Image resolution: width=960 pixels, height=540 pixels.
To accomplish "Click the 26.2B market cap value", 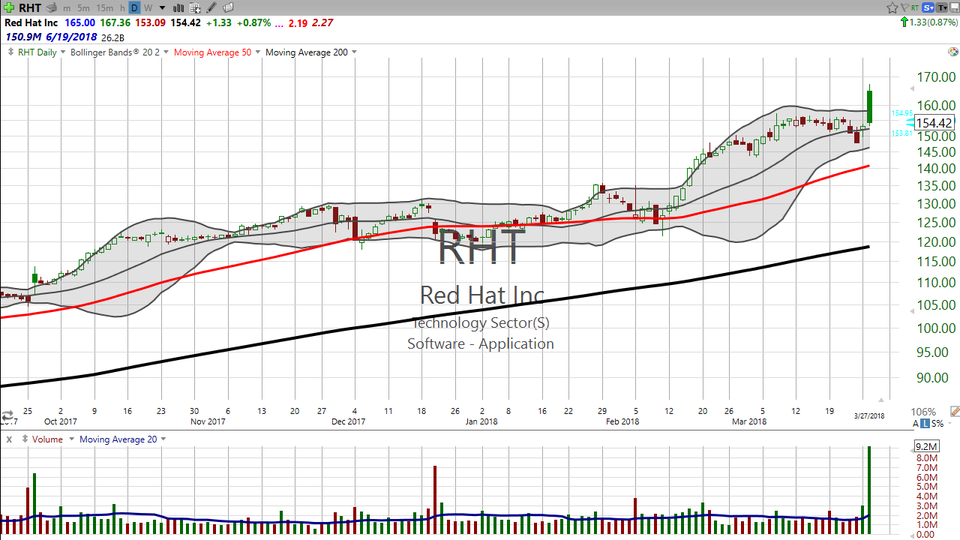I will tap(113, 38).
